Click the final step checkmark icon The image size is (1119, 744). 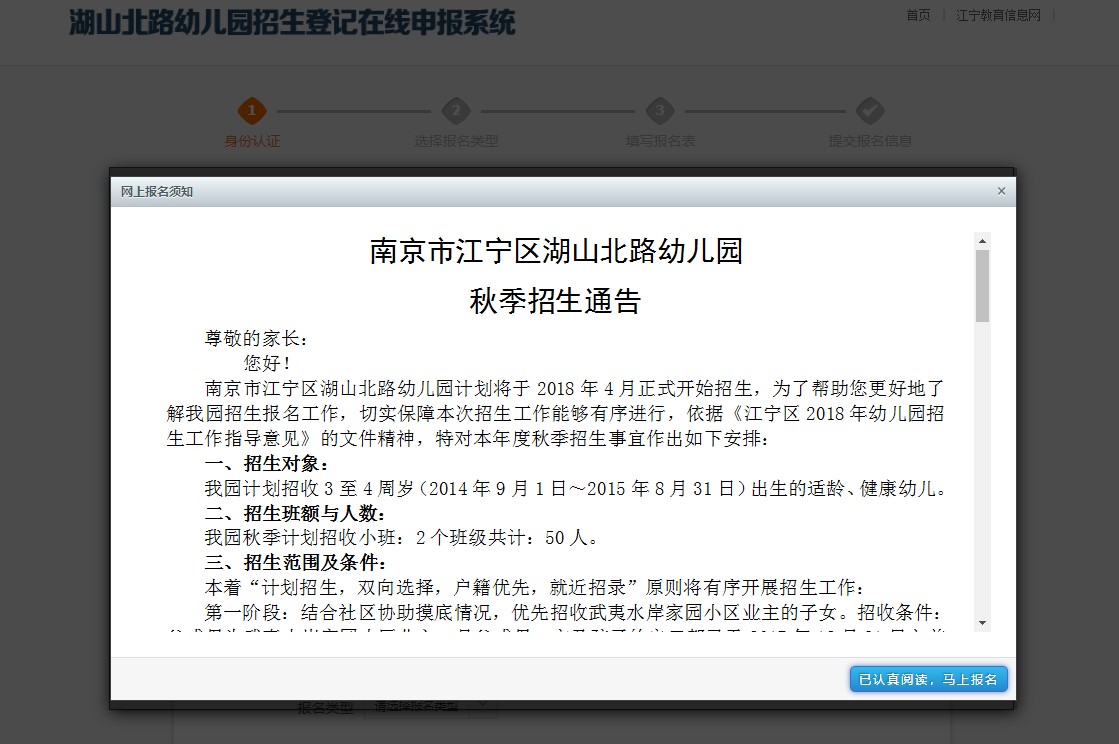[x=869, y=110]
